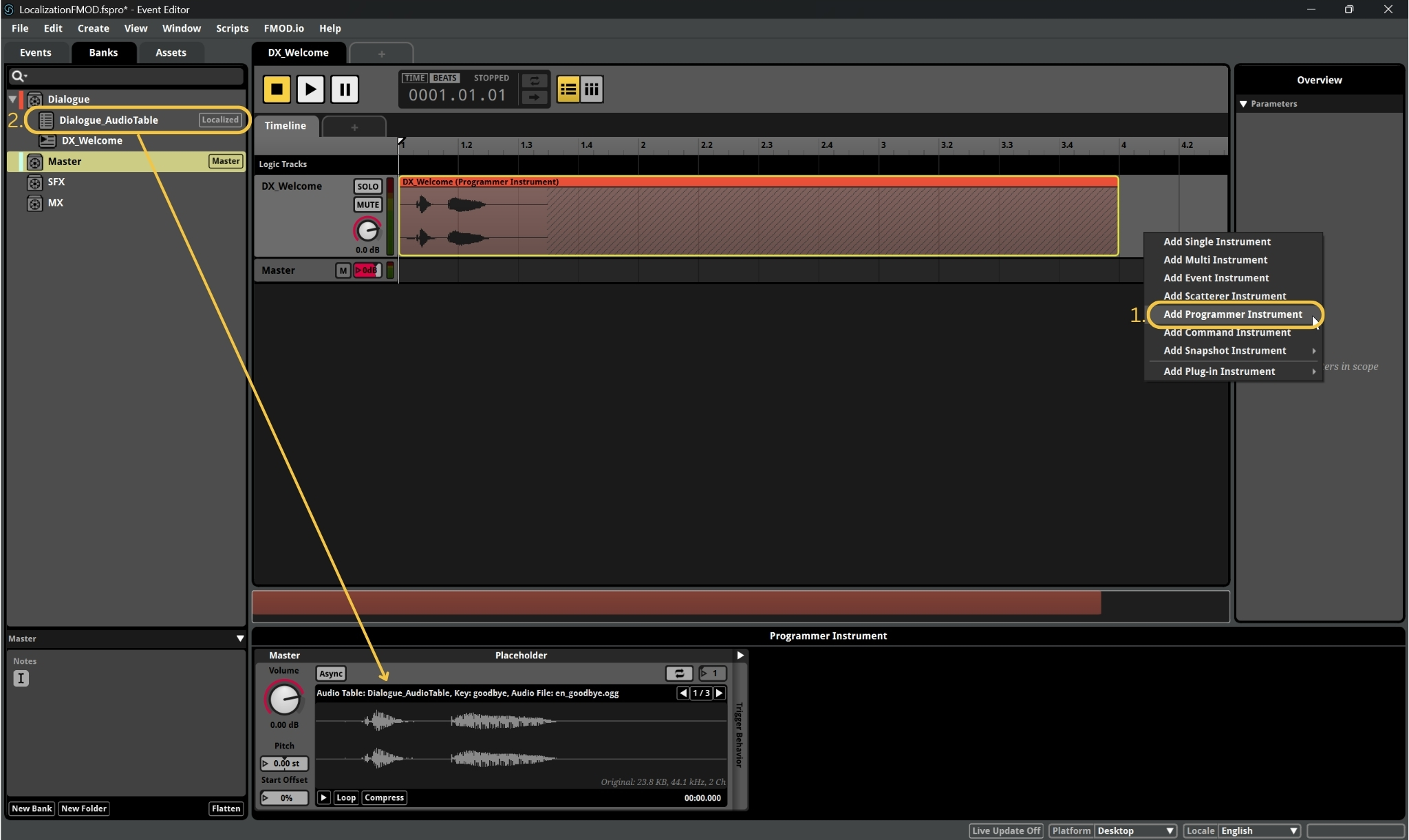Add a new parameter sheet beside Timeline
The height and width of the screenshot is (840, 1409).
point(354,127)
